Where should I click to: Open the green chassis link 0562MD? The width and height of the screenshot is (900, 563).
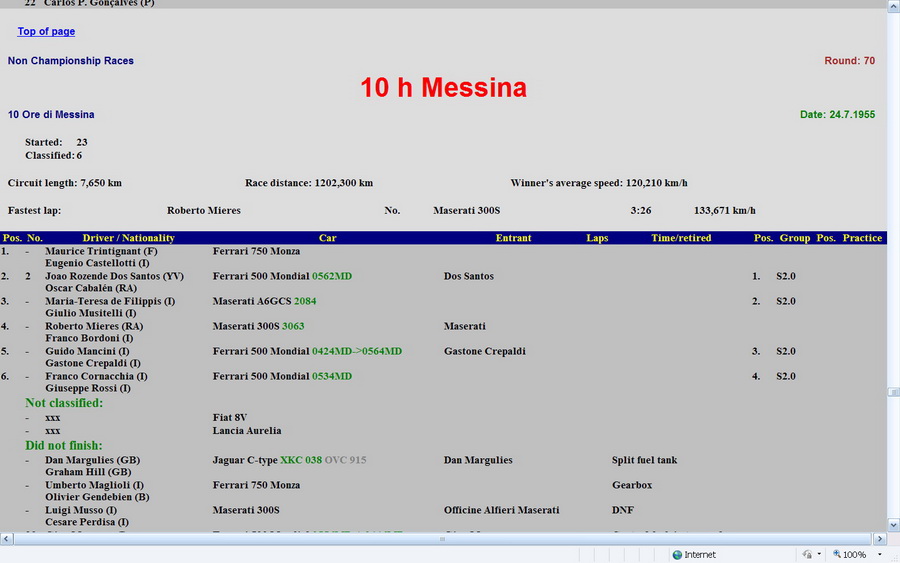pos(332,276)
